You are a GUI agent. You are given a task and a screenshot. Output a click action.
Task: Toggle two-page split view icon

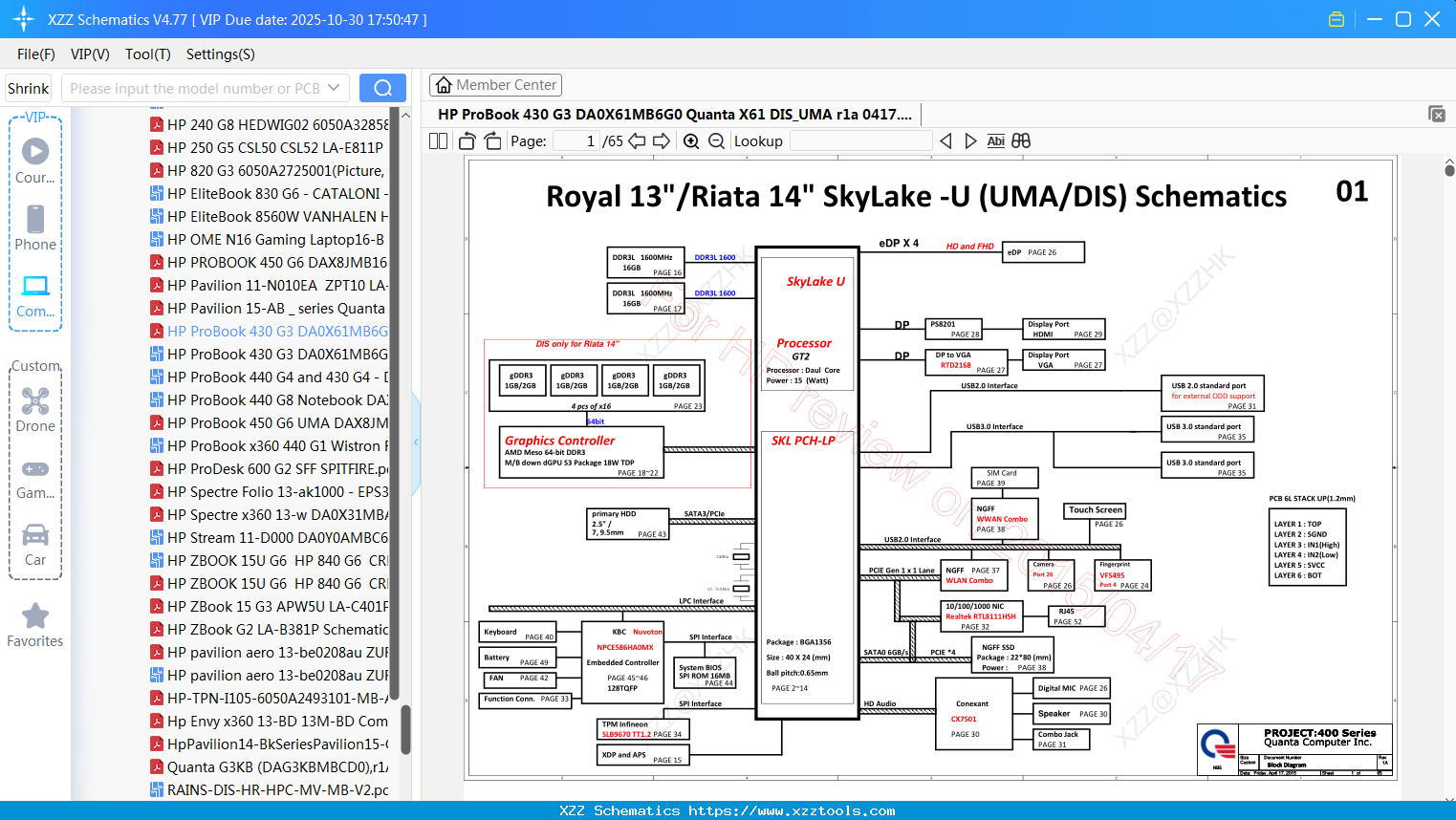pyautogui.click(x=438, y=140)
